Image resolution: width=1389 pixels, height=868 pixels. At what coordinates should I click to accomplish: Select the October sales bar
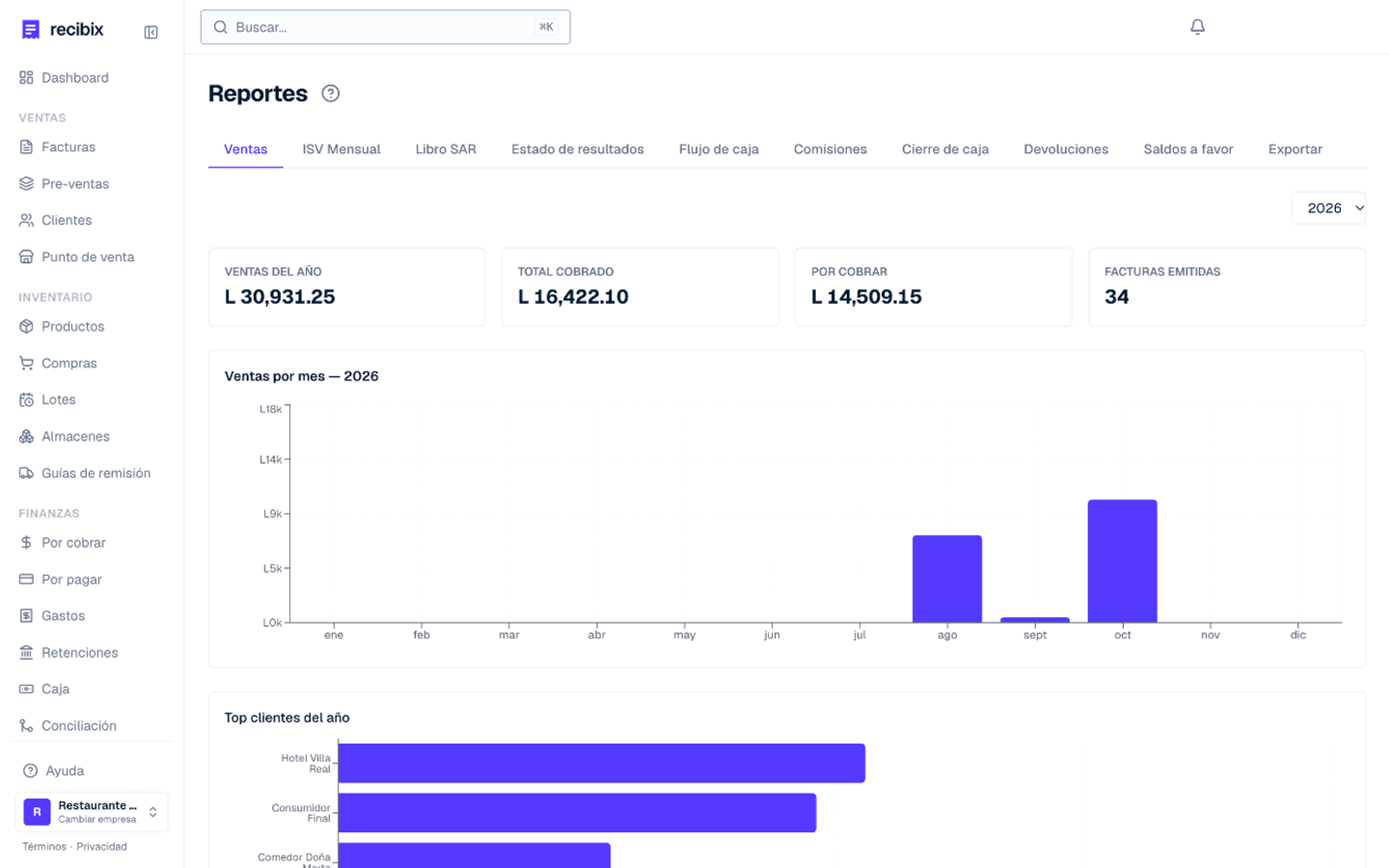point(1123,561)
